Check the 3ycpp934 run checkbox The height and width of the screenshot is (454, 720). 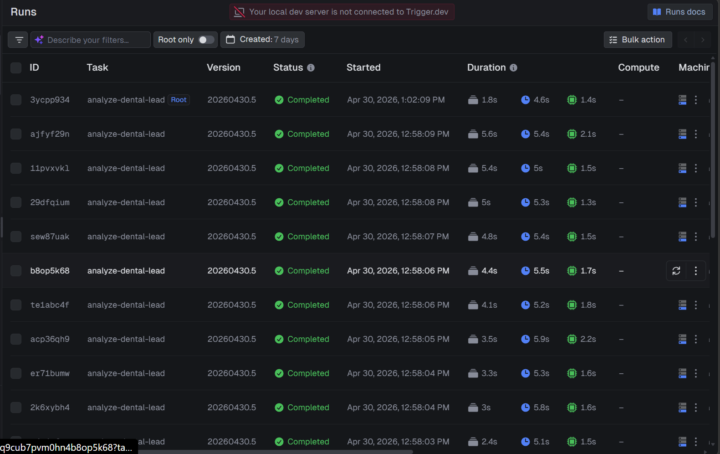[16, 100]
